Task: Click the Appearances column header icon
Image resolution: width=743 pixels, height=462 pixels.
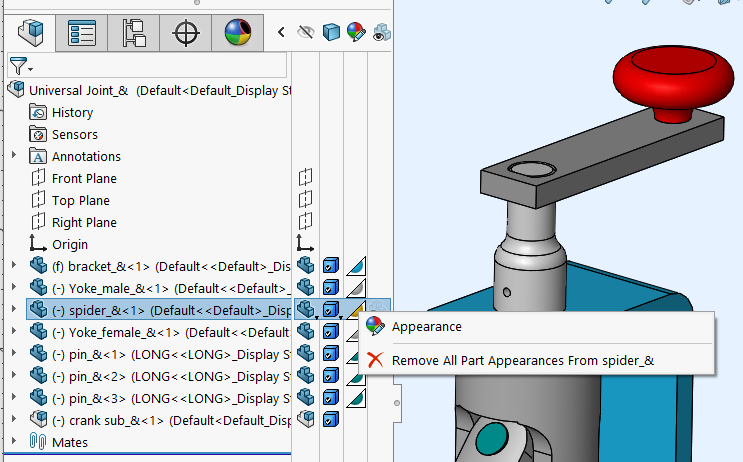Action: pos(356,32)
